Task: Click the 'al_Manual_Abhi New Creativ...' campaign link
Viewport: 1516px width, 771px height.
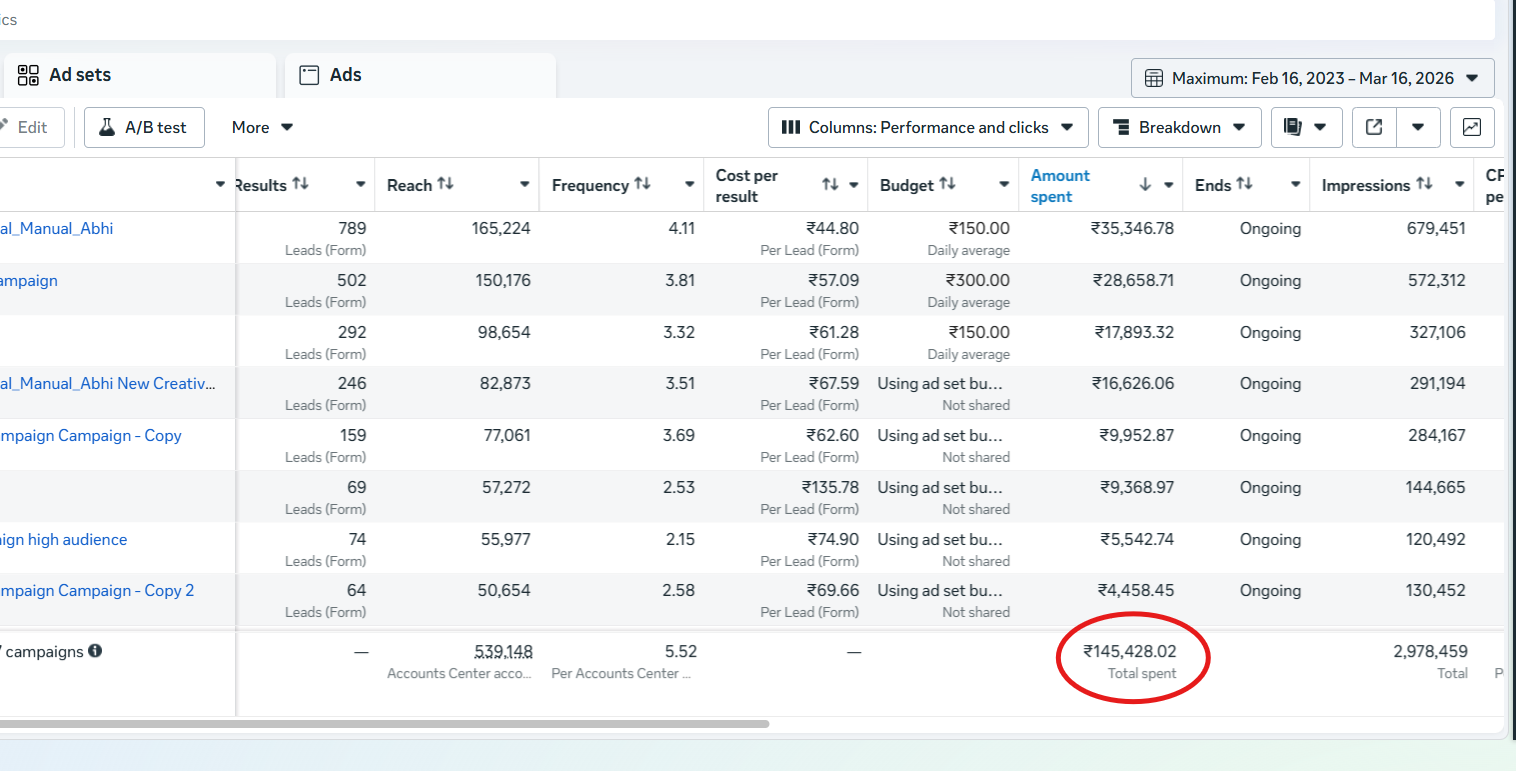Action: click(x=107, y=383)
